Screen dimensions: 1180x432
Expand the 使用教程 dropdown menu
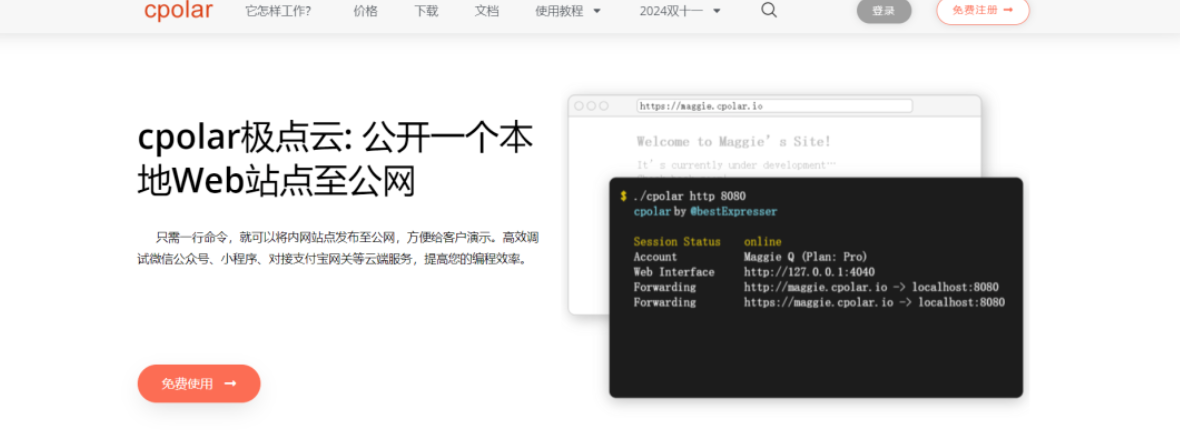coord(568,11)
